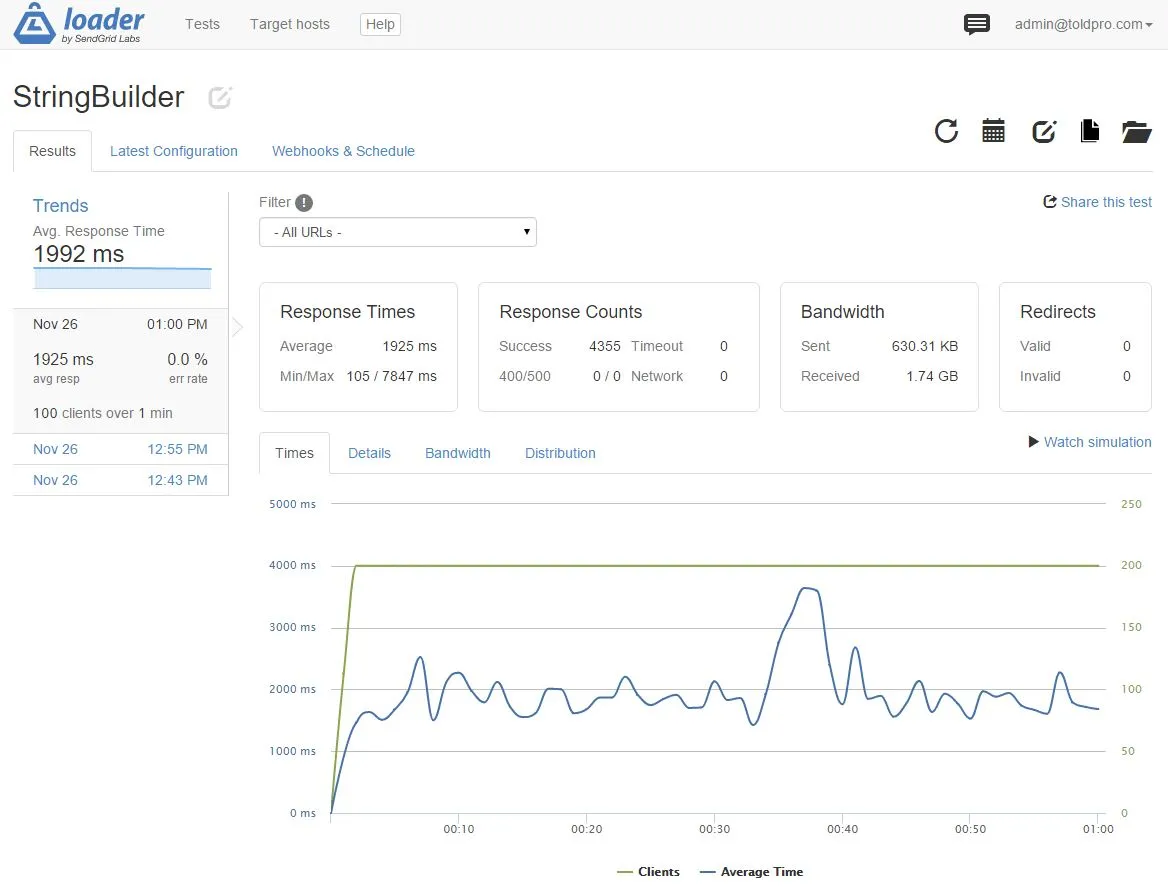
Task: Click the Response Times card heading
Action: coord(347,312)
